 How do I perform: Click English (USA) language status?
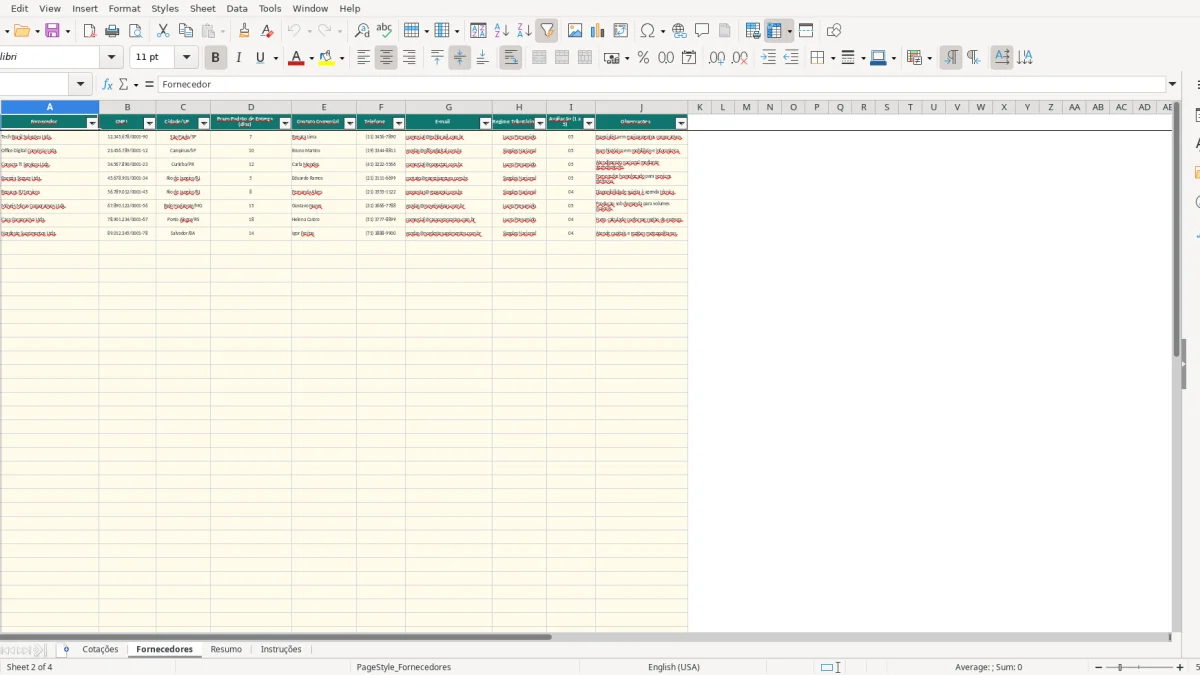click(674, 667)
